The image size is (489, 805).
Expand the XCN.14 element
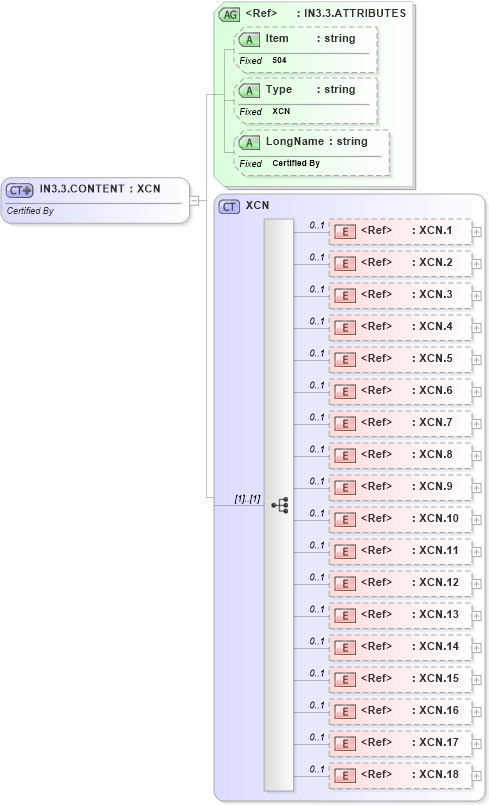coord(477,648)
